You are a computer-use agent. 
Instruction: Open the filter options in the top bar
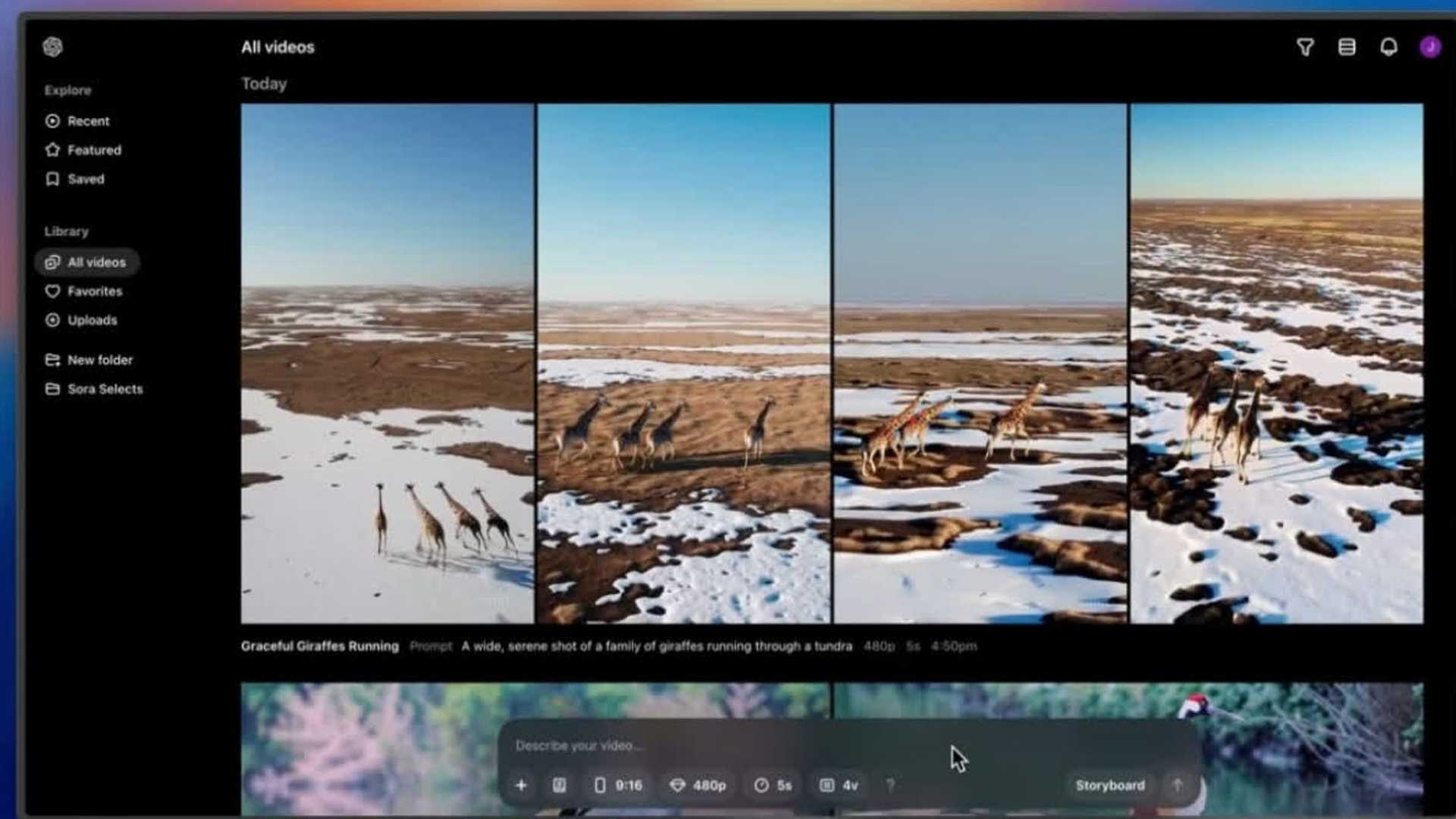(1306, 47)
